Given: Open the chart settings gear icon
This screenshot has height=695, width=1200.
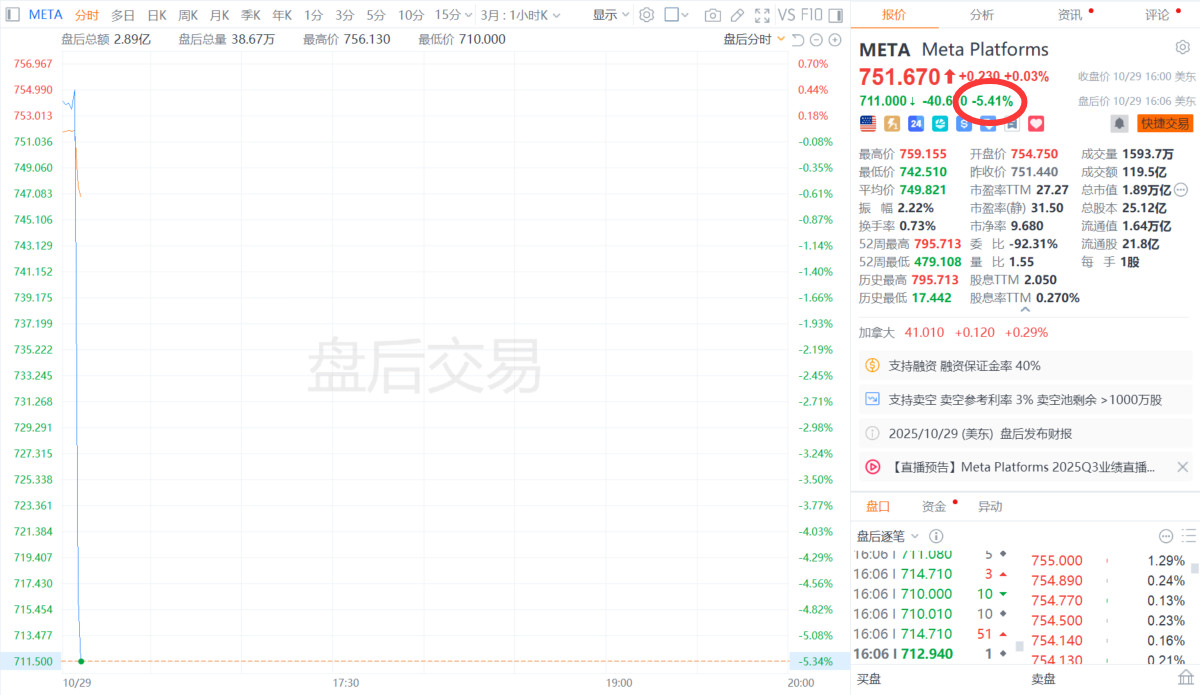Looking at the screenshot, I should (x=646, y=15).
